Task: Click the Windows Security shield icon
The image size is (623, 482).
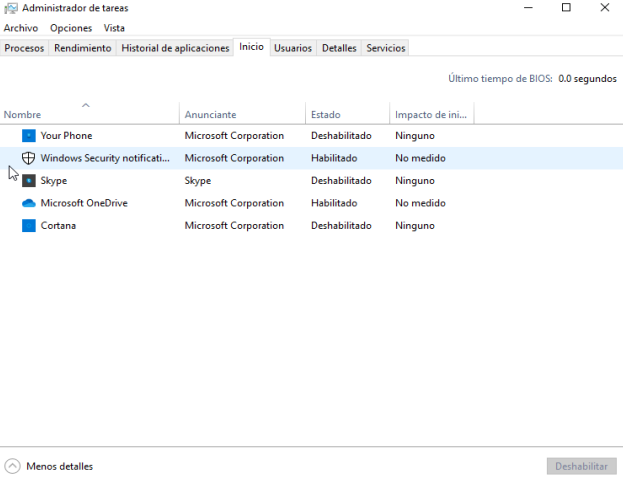Action: point(29,158)
